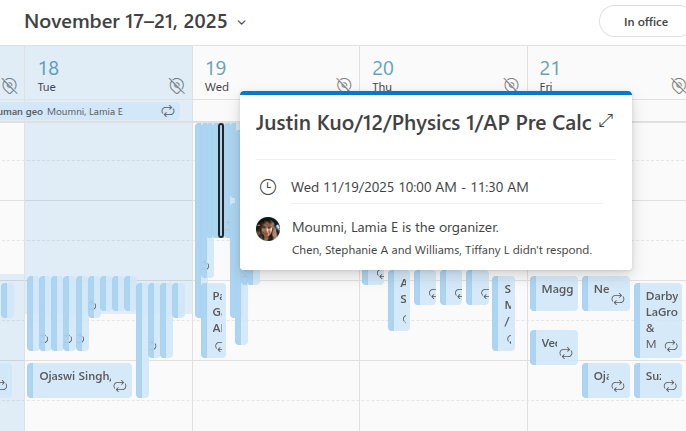The image size is (686, 431).
Task: Expand the event popup to full view
Action: 605,122
